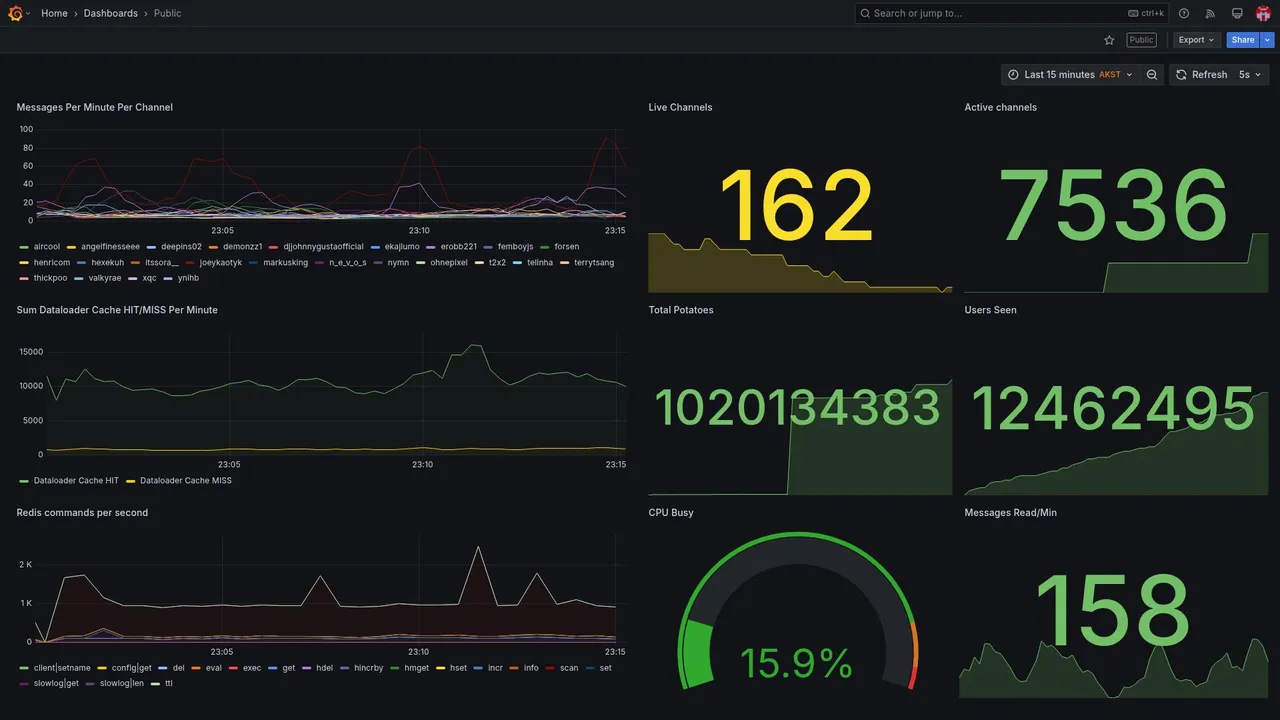Click the blue Share button
This screenshot has height=720, width=1280.
coord(1243,40)
